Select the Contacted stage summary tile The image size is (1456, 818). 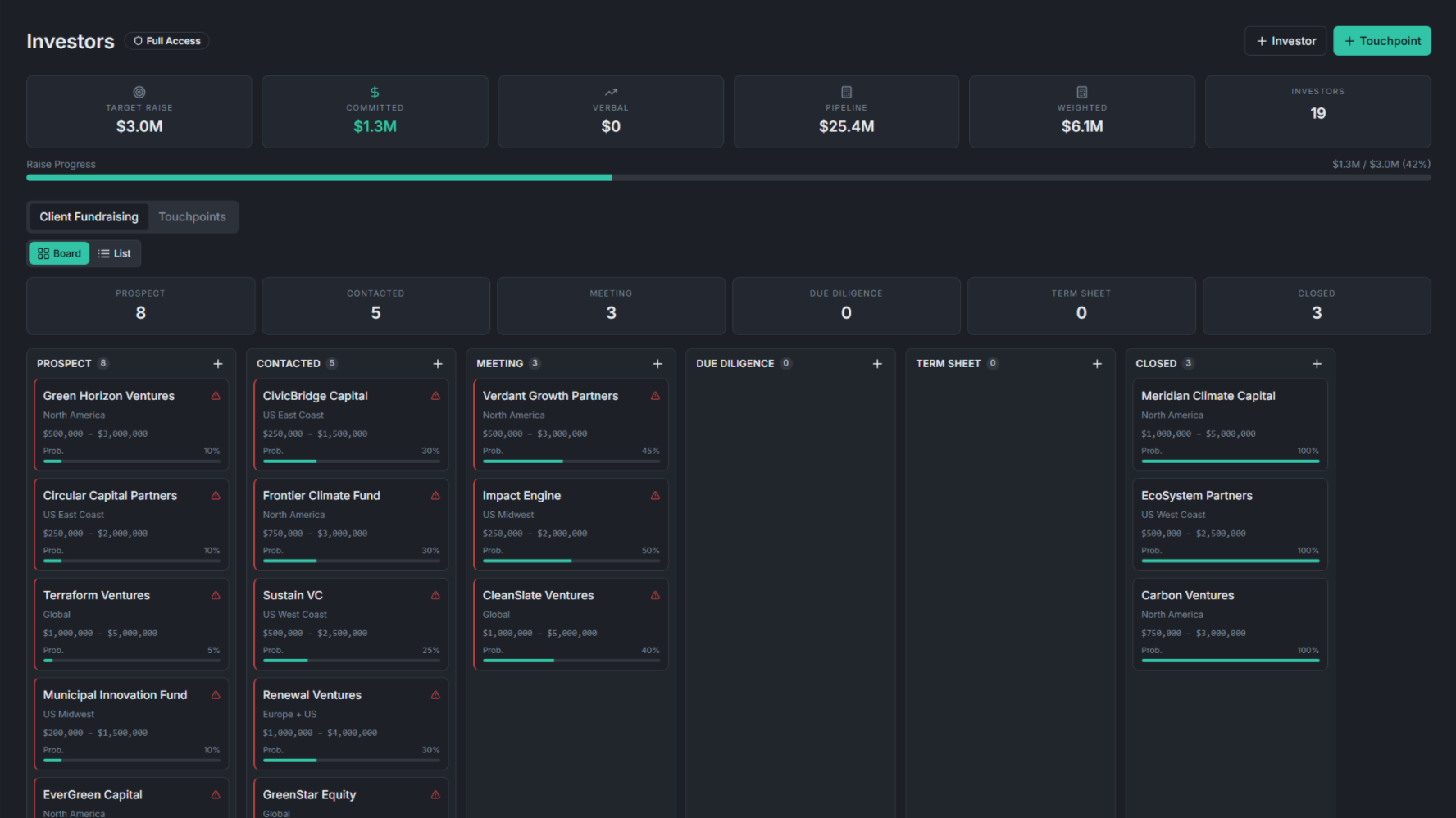point(375,306)
